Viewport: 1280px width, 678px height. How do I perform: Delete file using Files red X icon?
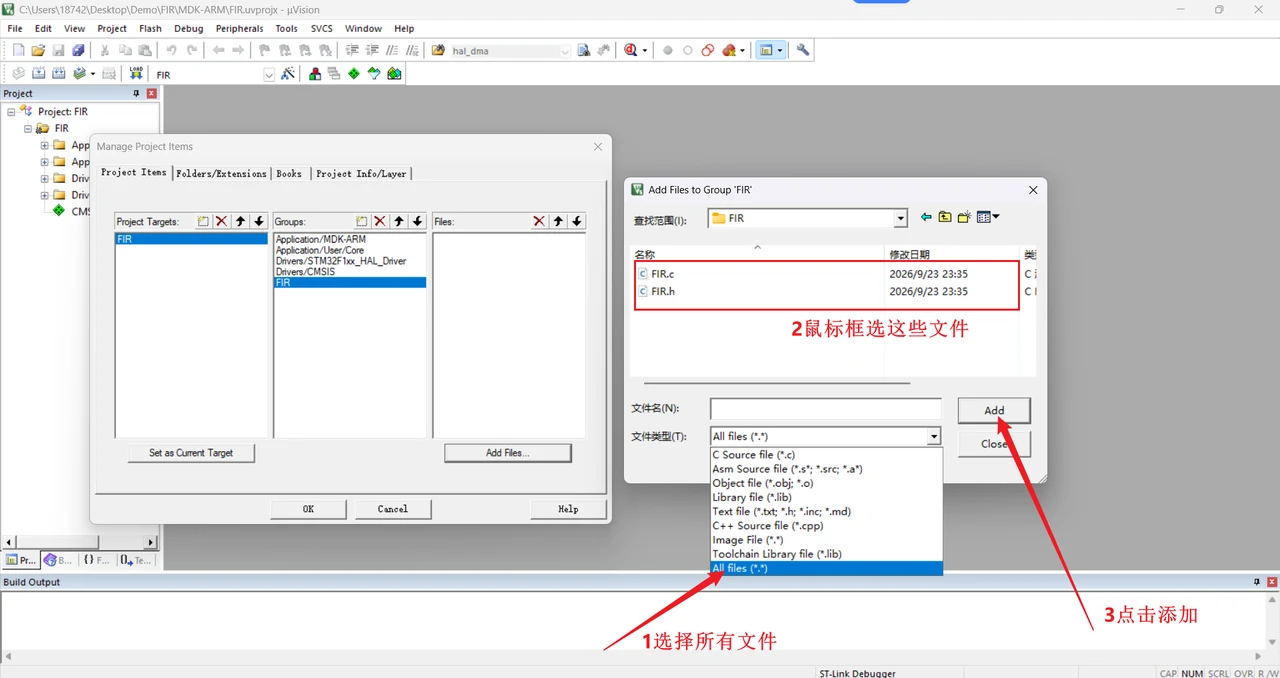pyautogui.click(x=539, y=221)
